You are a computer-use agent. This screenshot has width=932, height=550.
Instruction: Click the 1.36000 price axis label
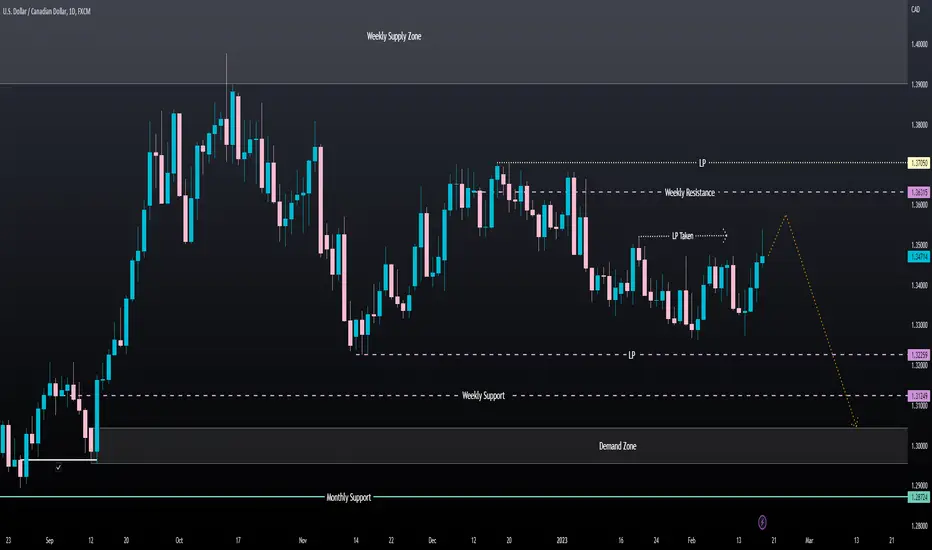(x=920, y=205)
